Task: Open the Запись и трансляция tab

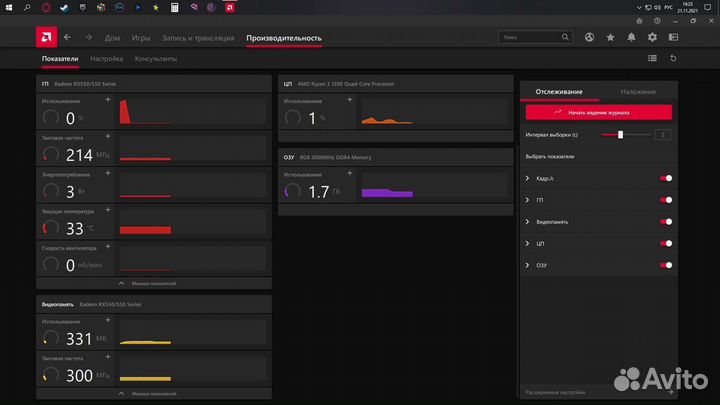Action: point(198,38)
